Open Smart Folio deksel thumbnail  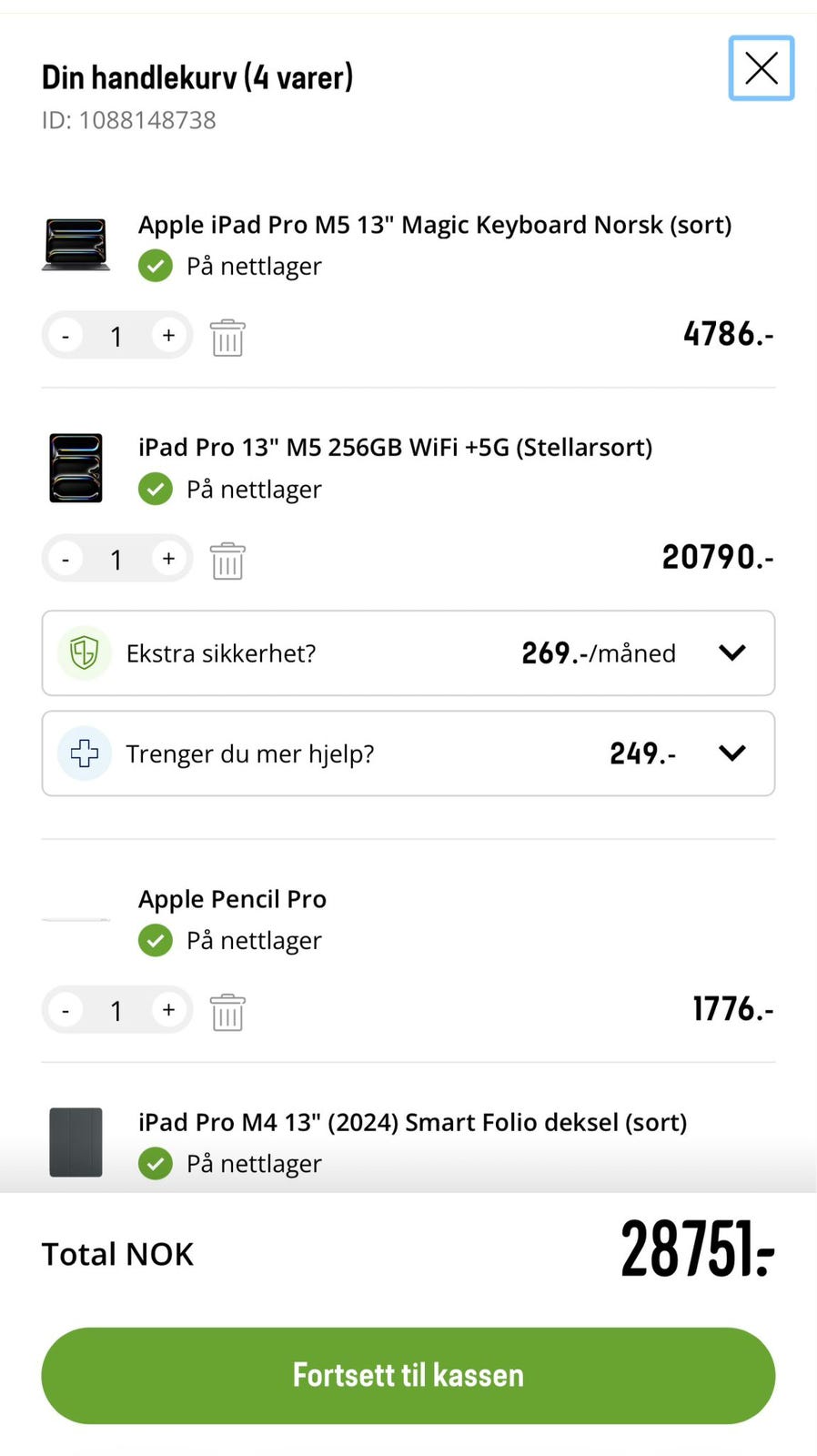(x=76, y=1142)
